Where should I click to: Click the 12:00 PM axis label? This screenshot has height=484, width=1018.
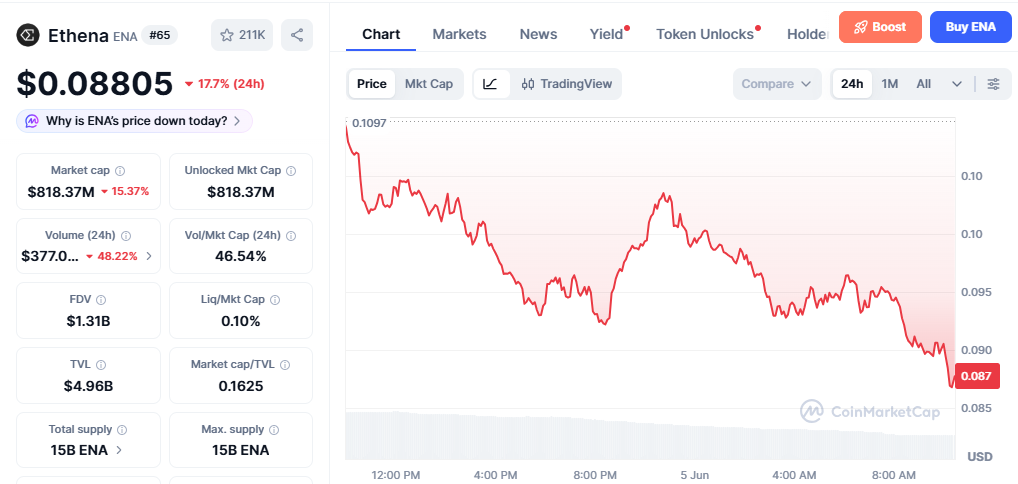click(395, 476)
